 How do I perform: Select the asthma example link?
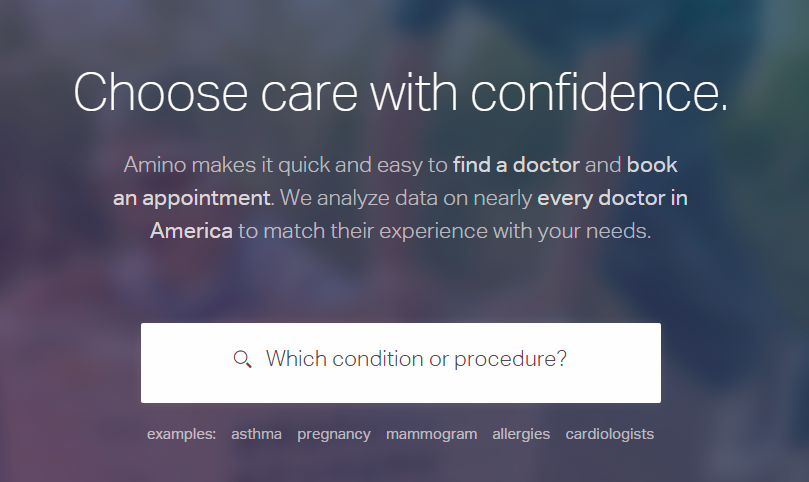click(256, 434)
